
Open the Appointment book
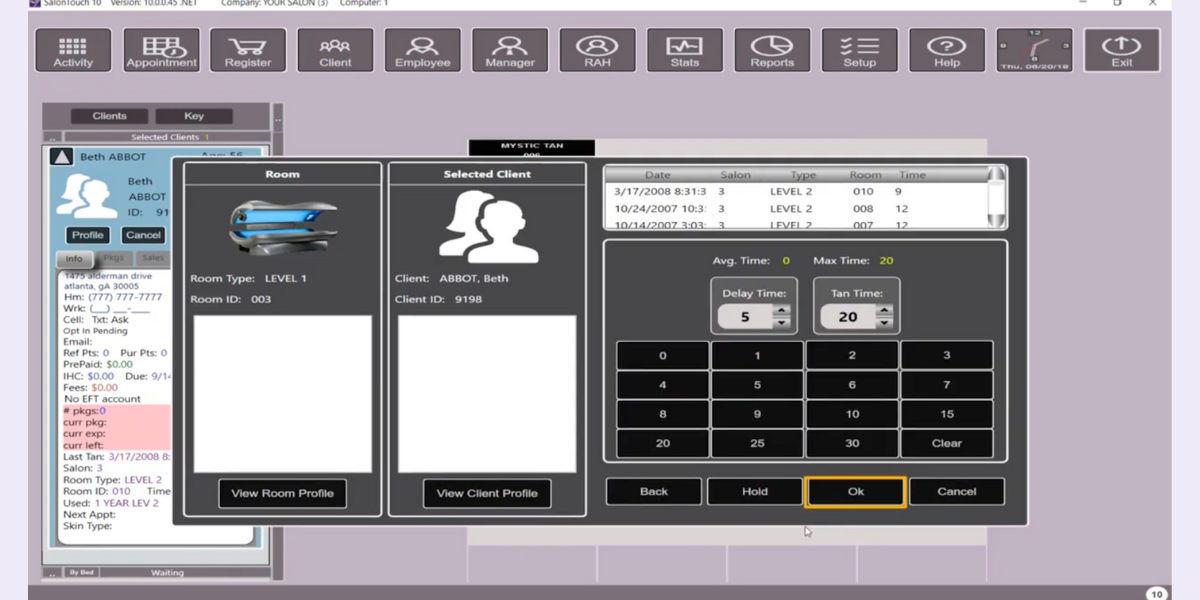pos(160,49)
